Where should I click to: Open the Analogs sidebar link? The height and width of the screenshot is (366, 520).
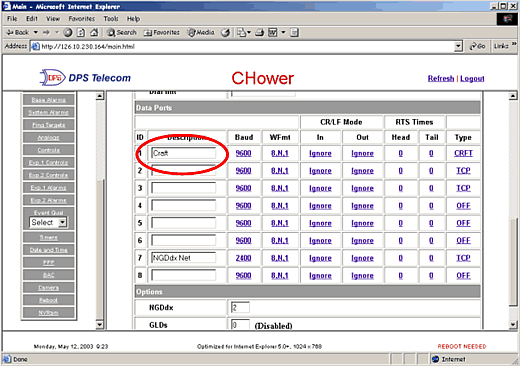click(49, 137)
